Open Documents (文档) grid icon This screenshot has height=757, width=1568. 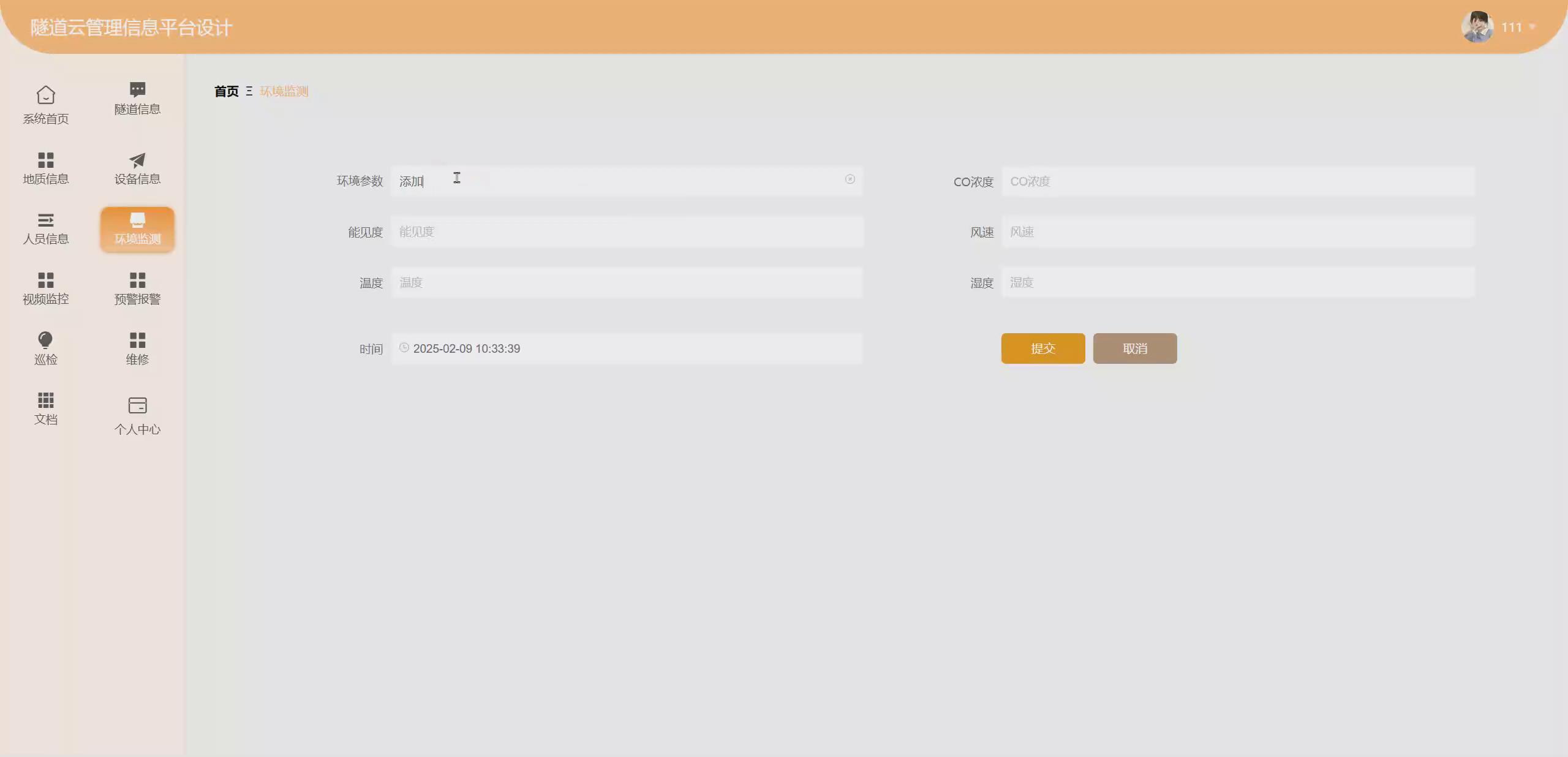click(x=46, y=400)
